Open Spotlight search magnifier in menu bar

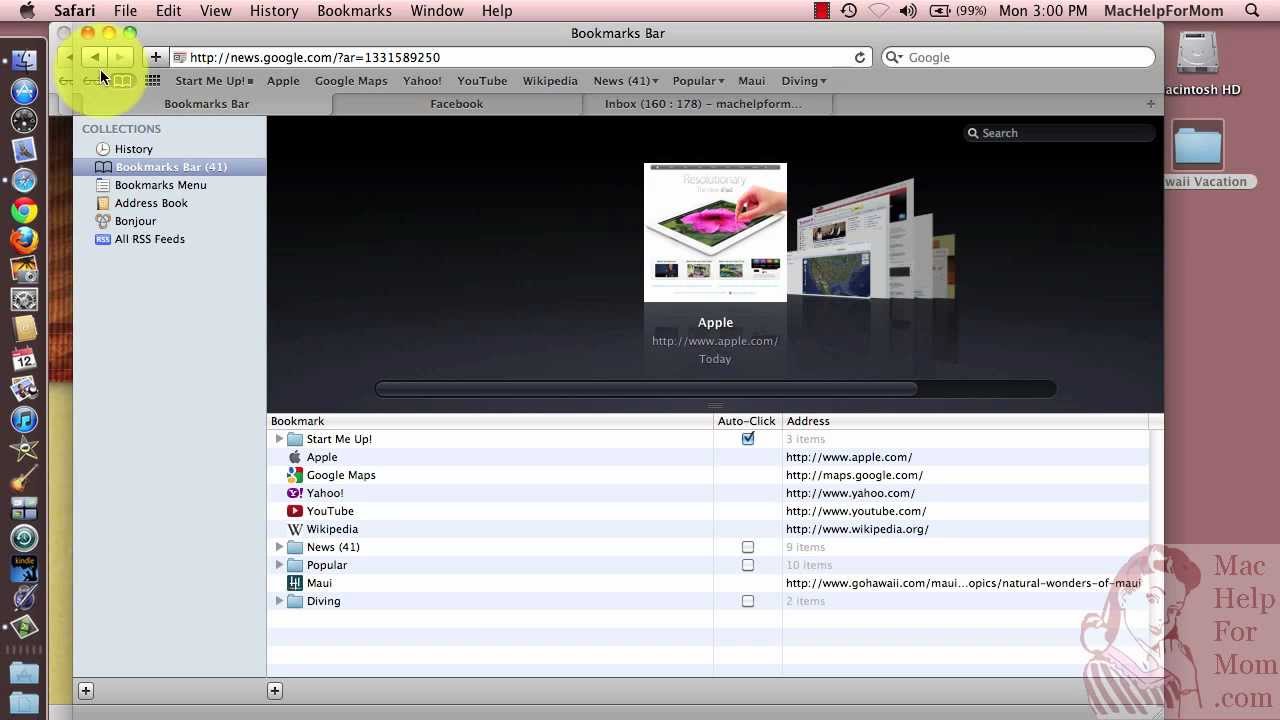click(1252, 11)
